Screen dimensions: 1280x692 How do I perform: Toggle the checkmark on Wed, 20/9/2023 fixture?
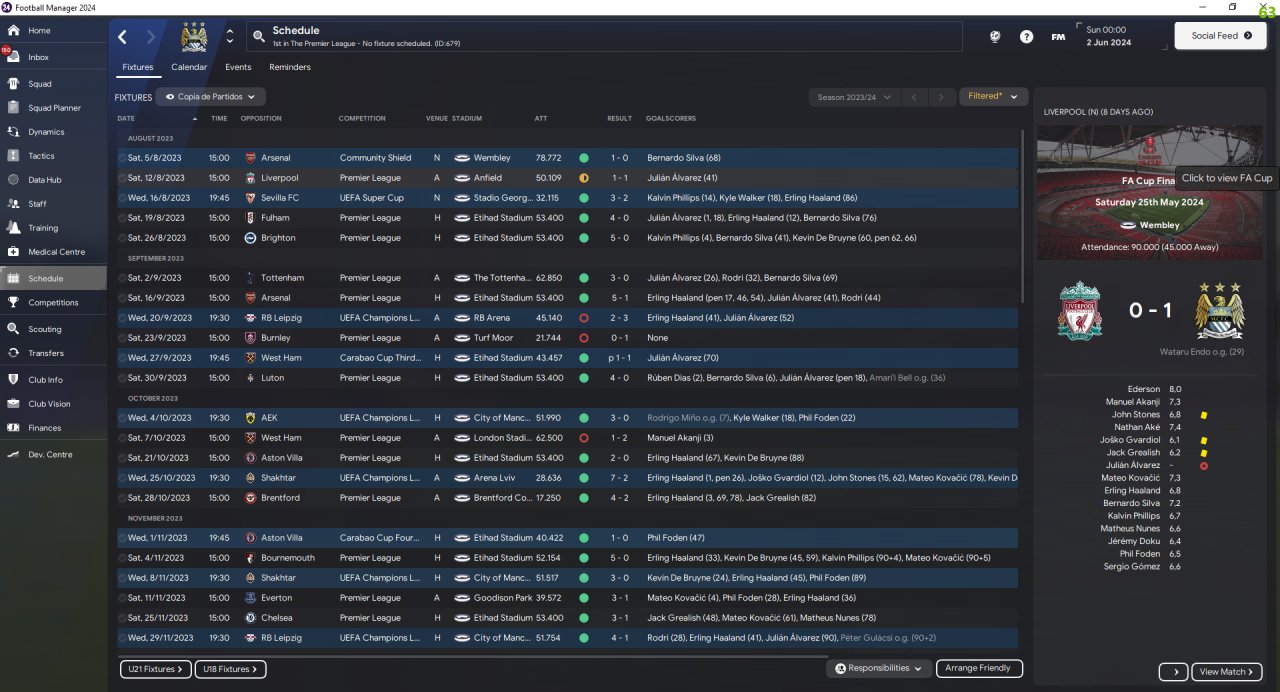pyautogui.click(x=122, y=318)
